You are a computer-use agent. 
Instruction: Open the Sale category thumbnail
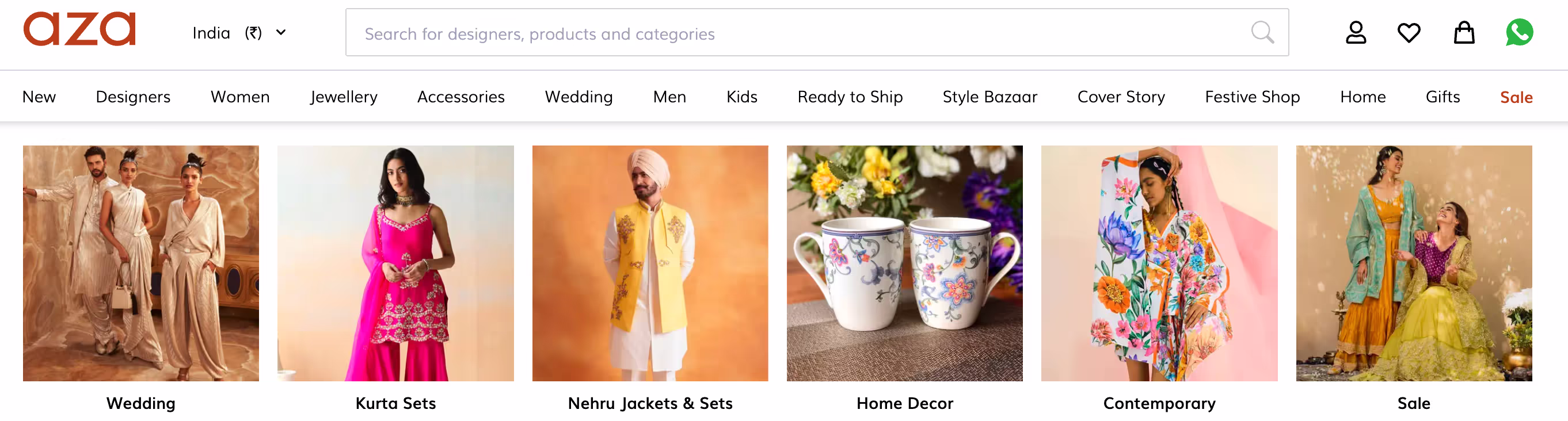(1413, 263)
